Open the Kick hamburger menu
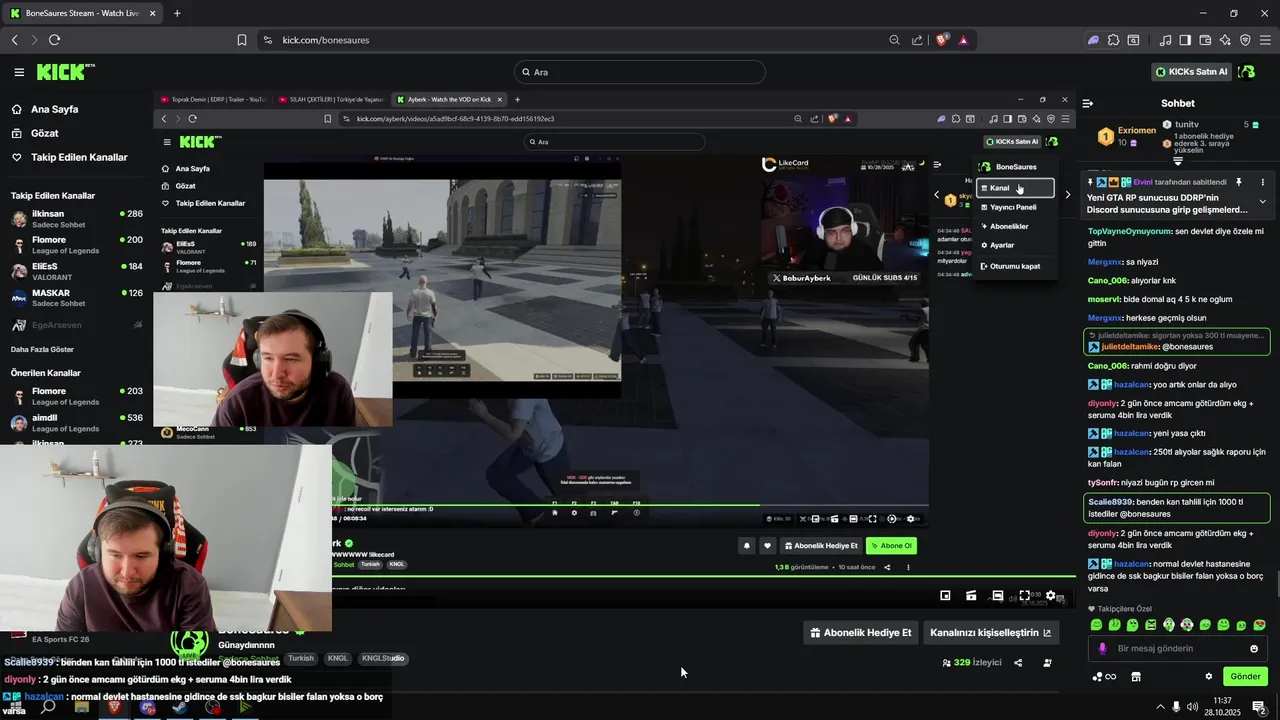This screenshot has width=1280, height=720. click(19, 72)
